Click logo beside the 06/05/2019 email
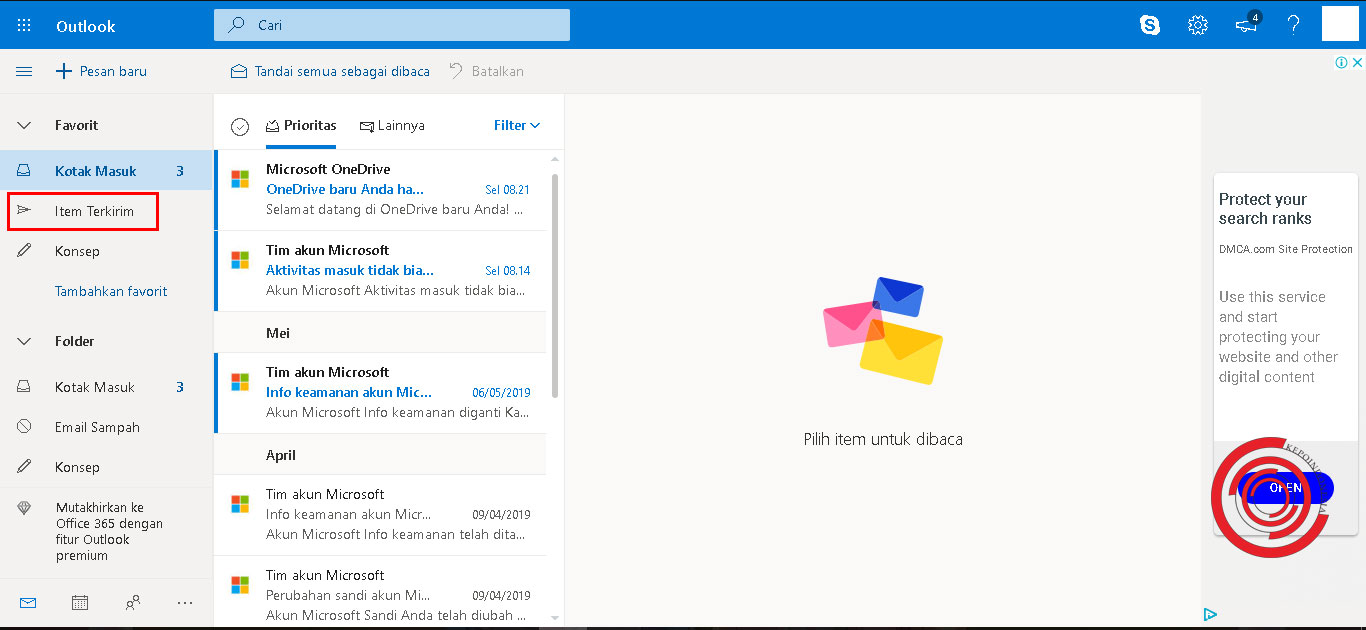 [x=240, y=382]
